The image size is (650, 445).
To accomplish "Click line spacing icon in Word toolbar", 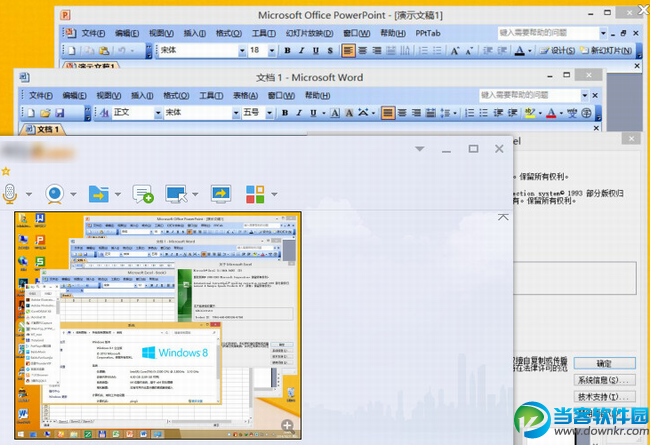I will click(x=445, y=113).
